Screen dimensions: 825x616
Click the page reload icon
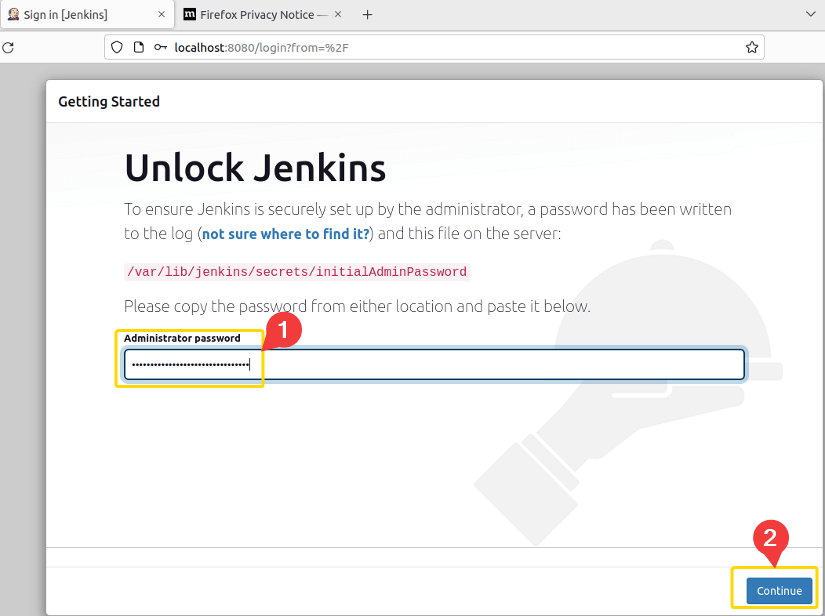pyautogui.click(x=10, y=47)
